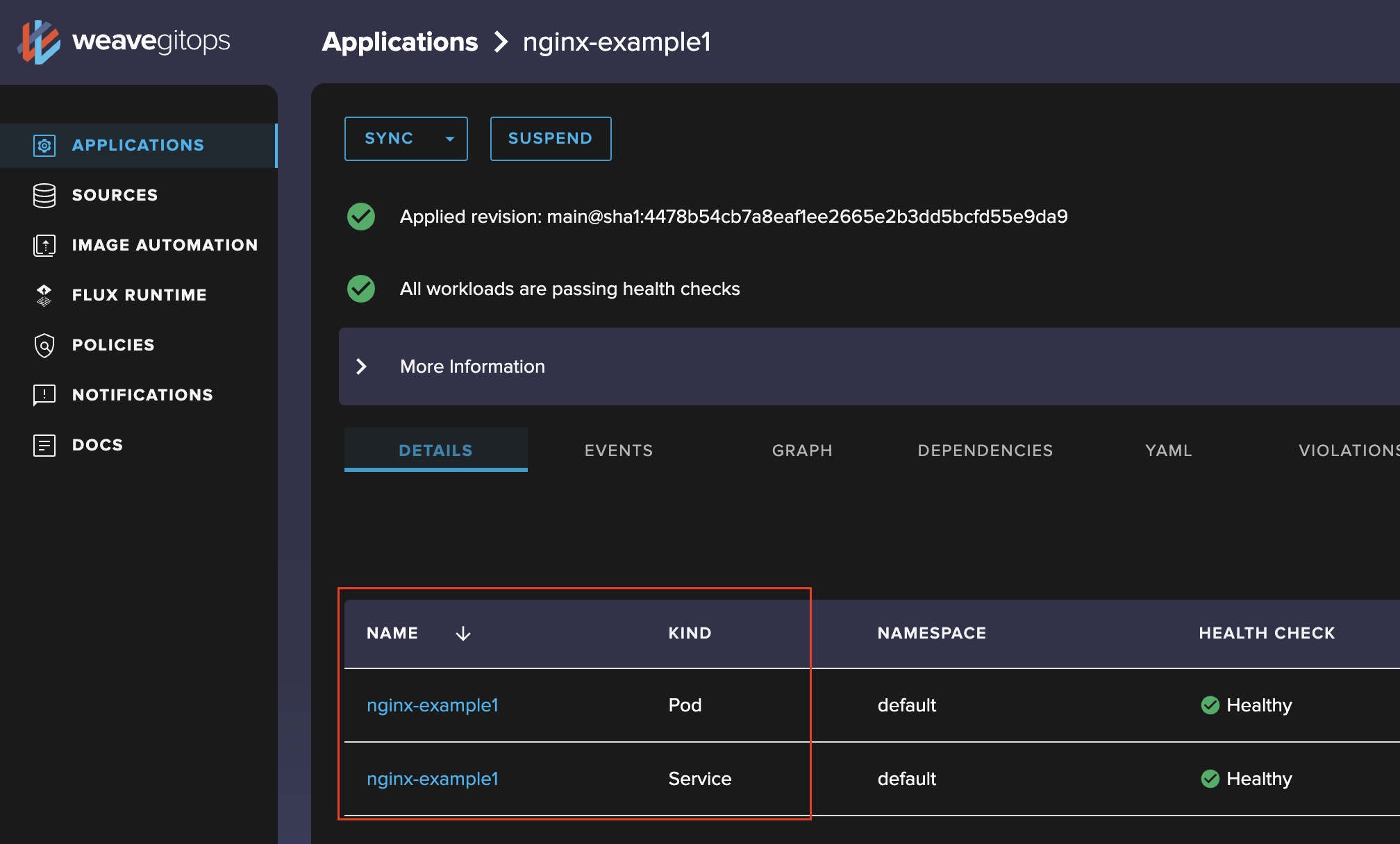Screen dimensions: 1400x844
Task: Switch to the EVENTS tab
Action: point(619,450)
